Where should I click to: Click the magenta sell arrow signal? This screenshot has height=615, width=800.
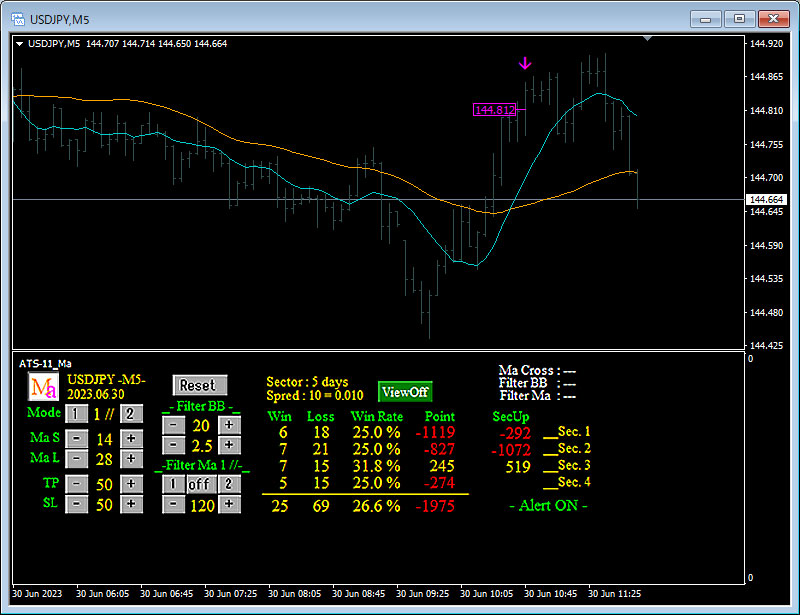point(525,63)
